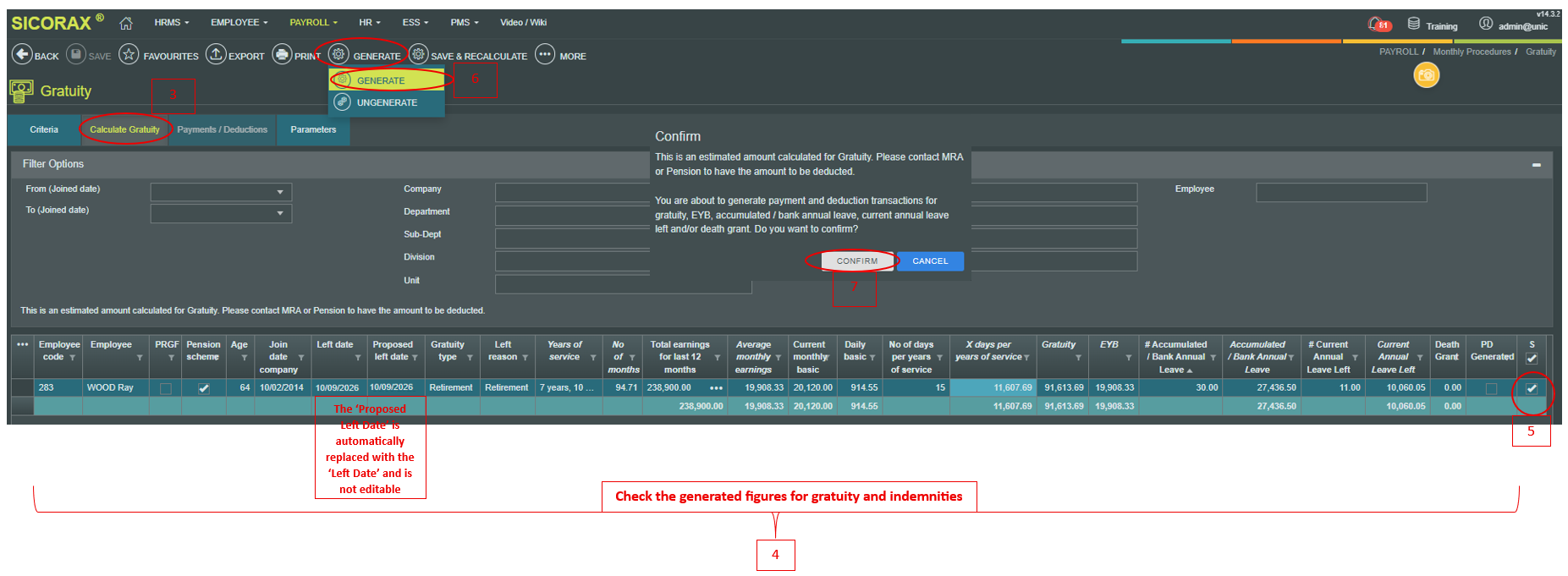
Task: Click the Save & Recalculate gear icon
Action: point(418,55)
